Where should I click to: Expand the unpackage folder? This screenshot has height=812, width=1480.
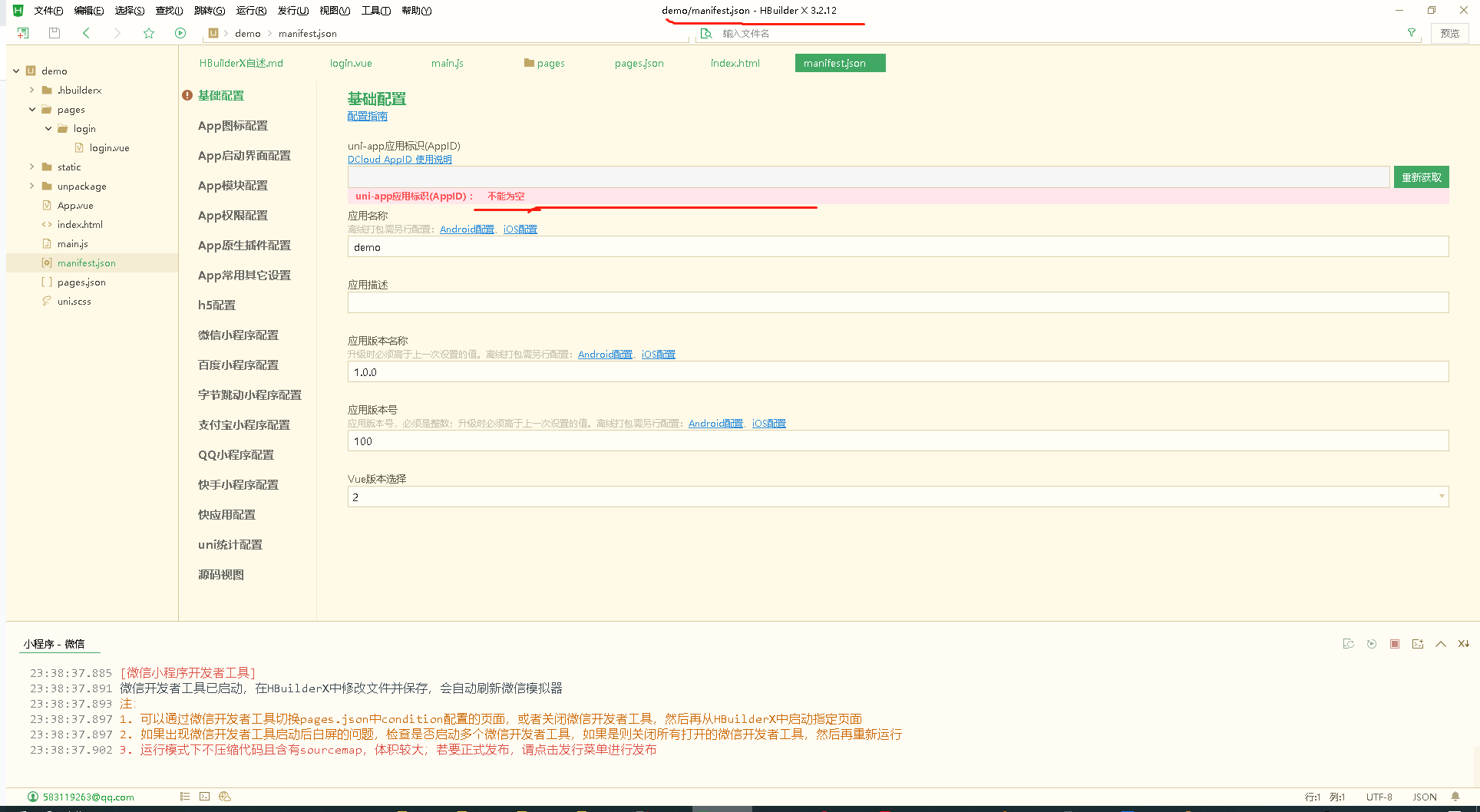tap(31, 186)
